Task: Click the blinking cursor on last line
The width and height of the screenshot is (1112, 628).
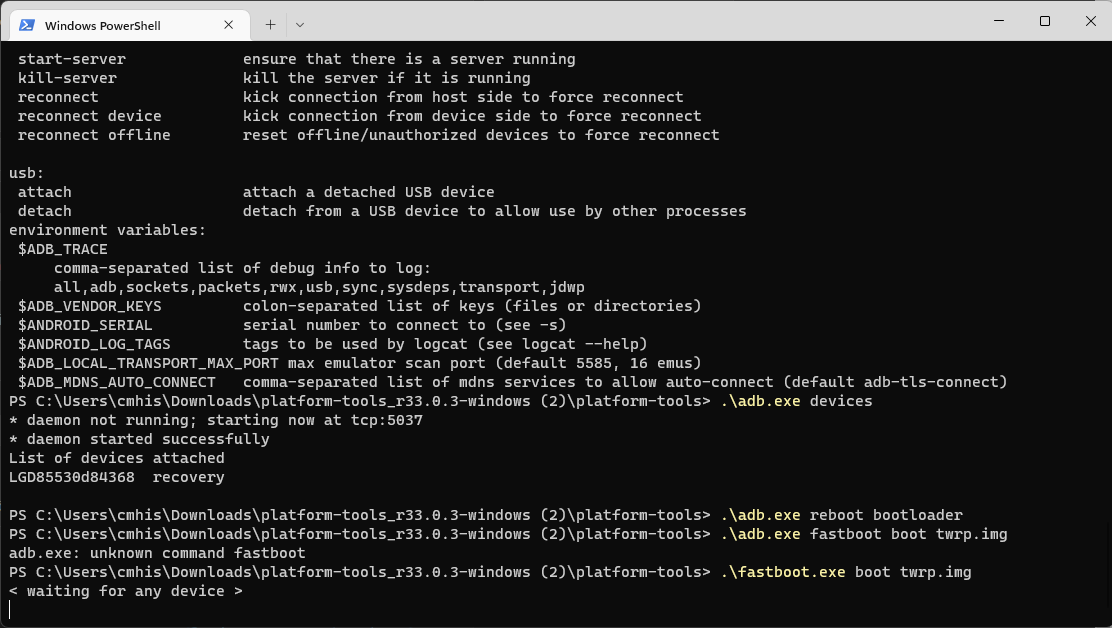Action: 10,610
